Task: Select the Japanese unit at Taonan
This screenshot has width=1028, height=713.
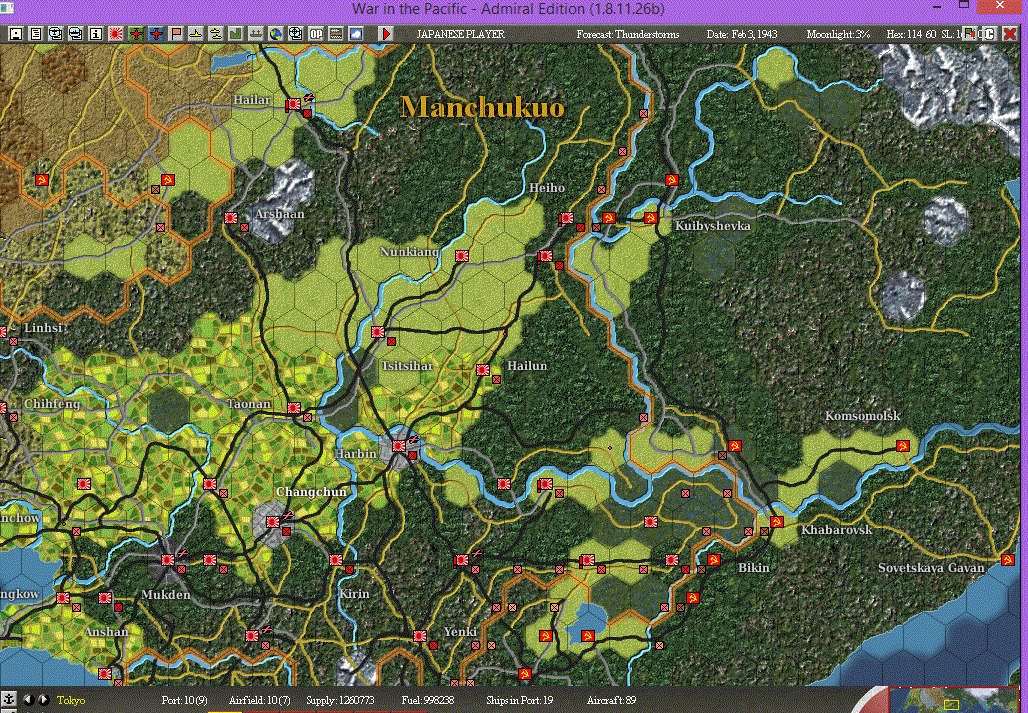Action: pyautogui.click(x=294, y=408)
